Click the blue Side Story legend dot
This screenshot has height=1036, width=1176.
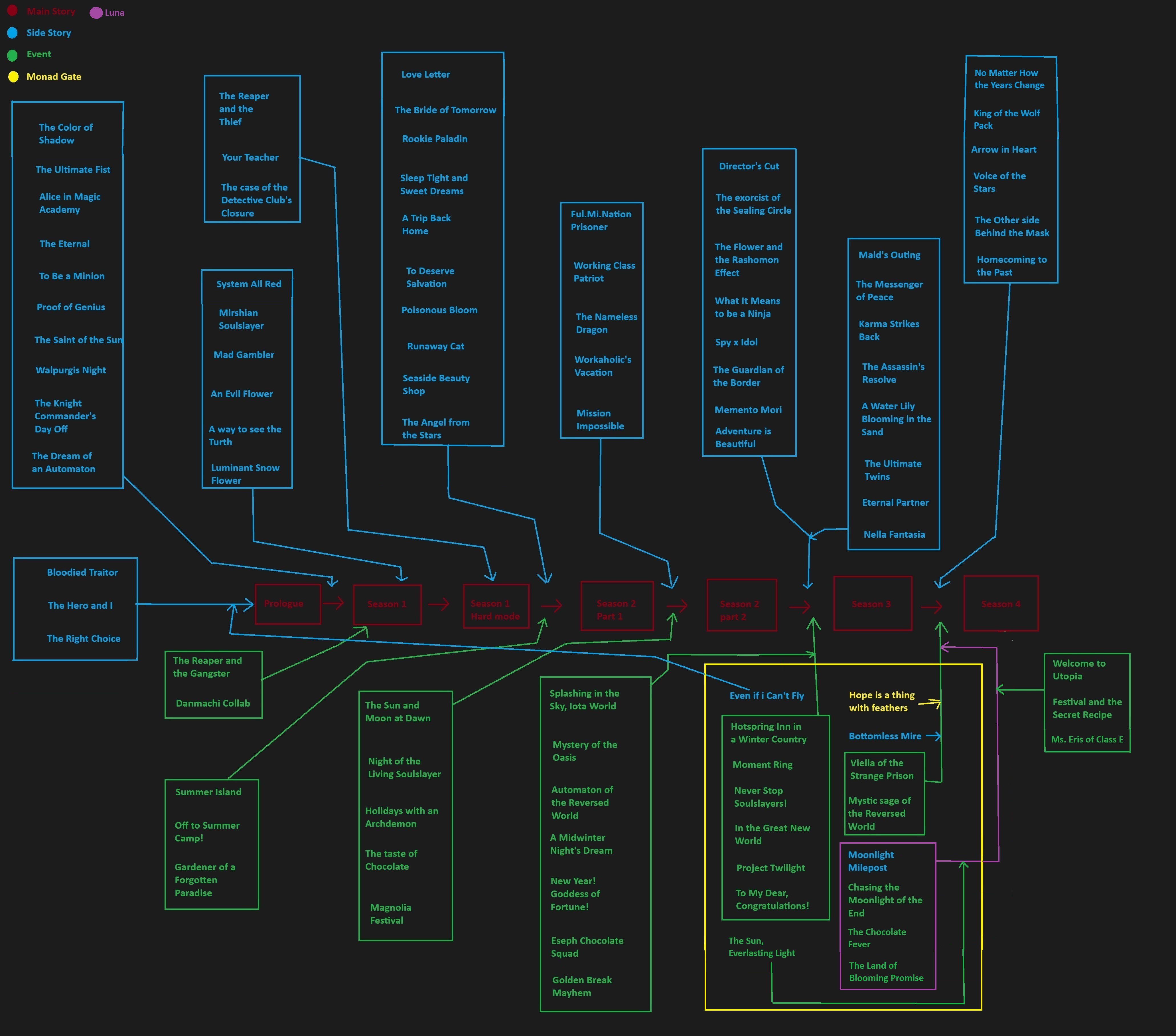click(12, 33)
